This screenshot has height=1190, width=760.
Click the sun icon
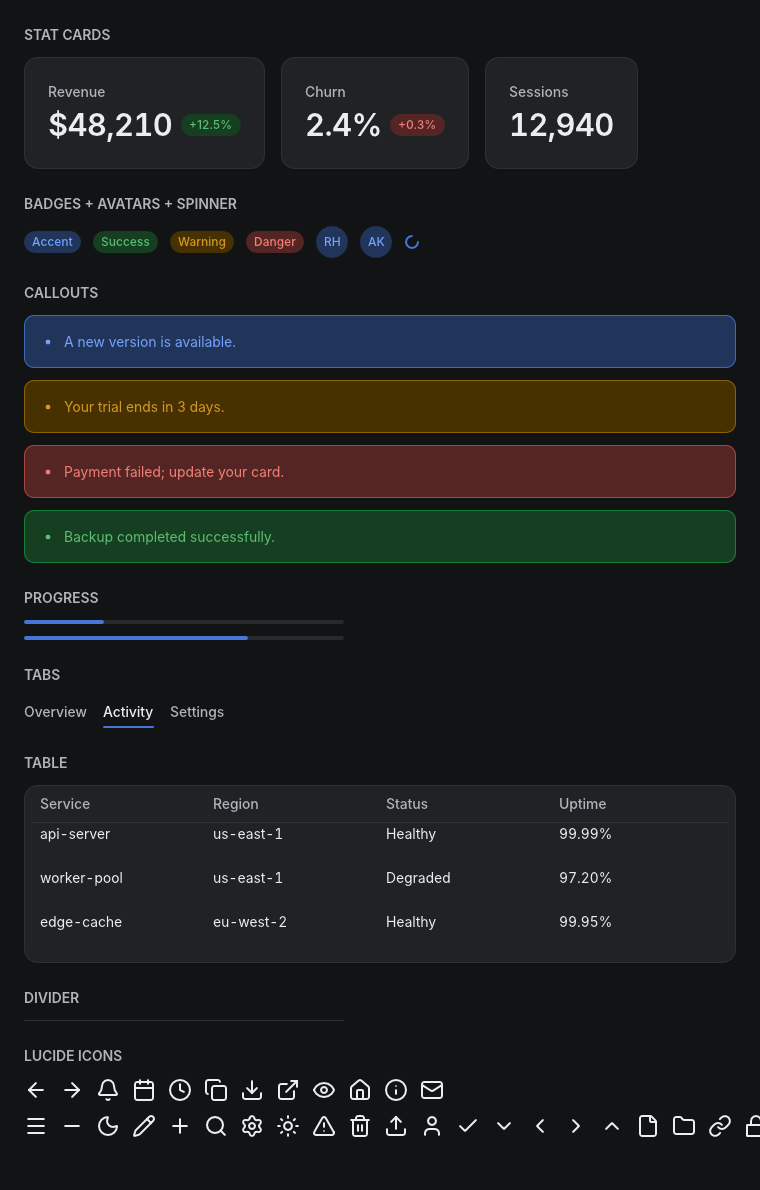[x=288, y=1126]
